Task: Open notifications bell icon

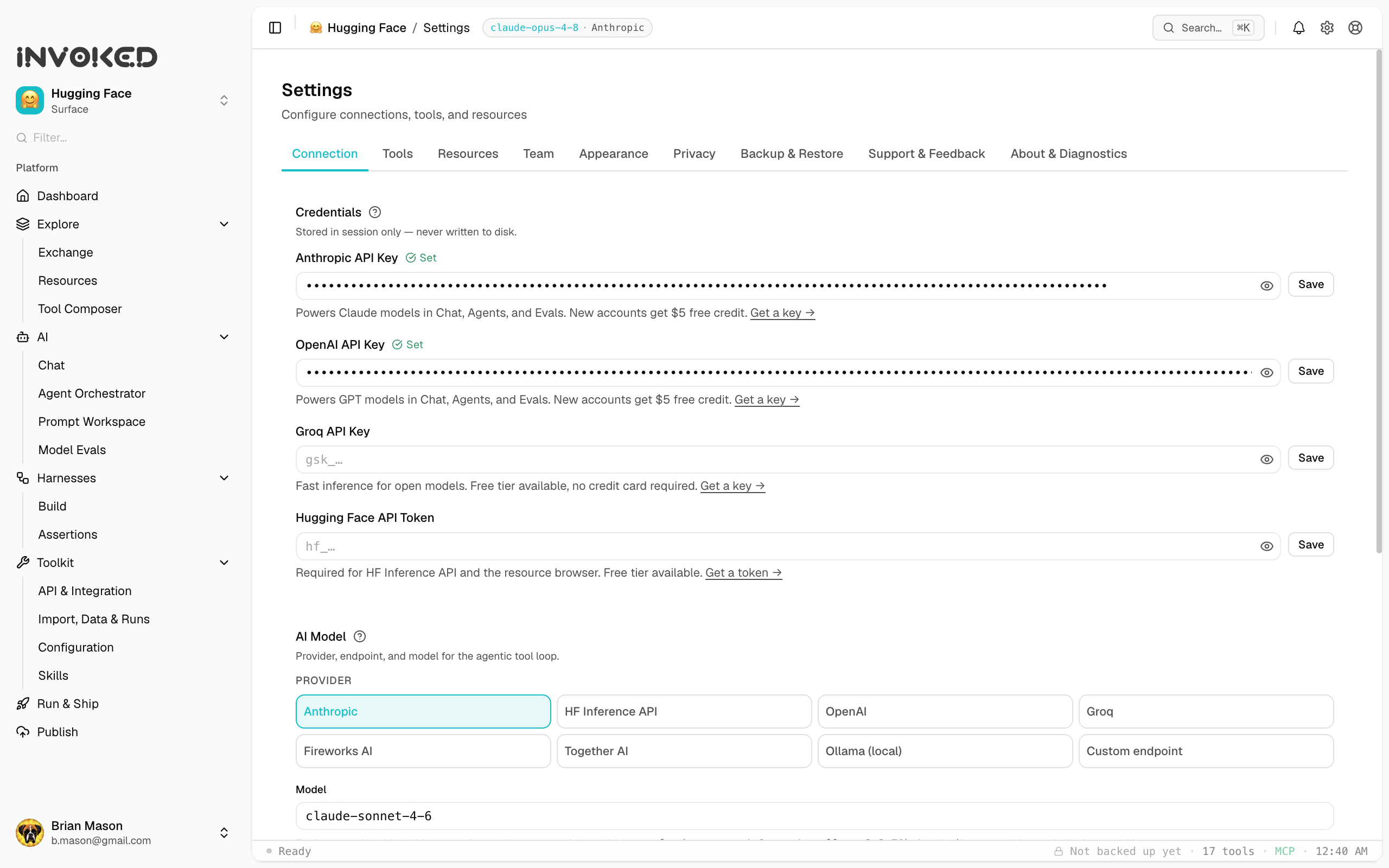Action: tap(1298, 28)
